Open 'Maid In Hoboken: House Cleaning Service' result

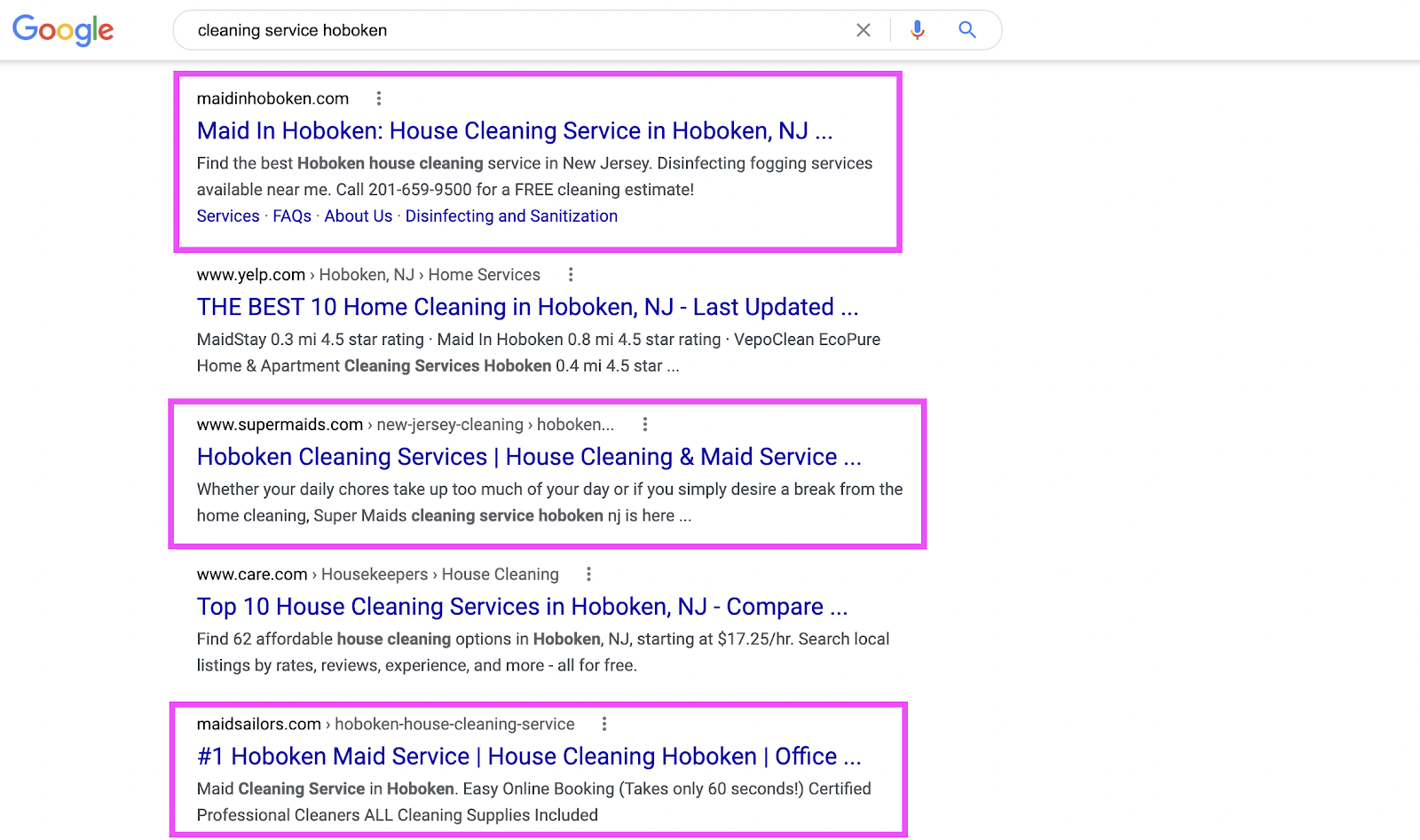coord(515,131)
